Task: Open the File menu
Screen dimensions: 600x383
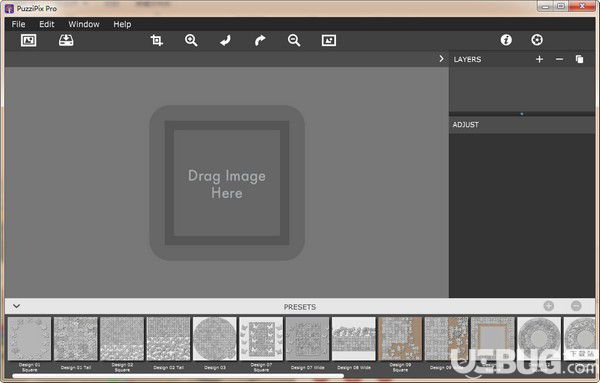Action: (x=18, y=24)
